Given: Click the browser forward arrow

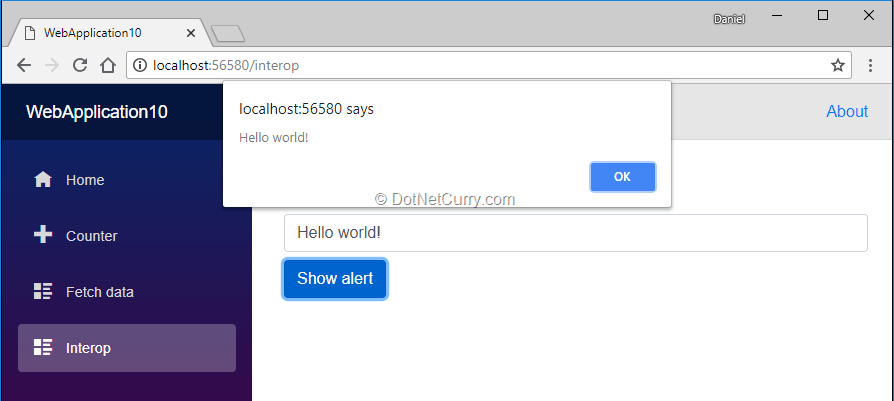Looking at the screenshot, I should pos(52,66).
